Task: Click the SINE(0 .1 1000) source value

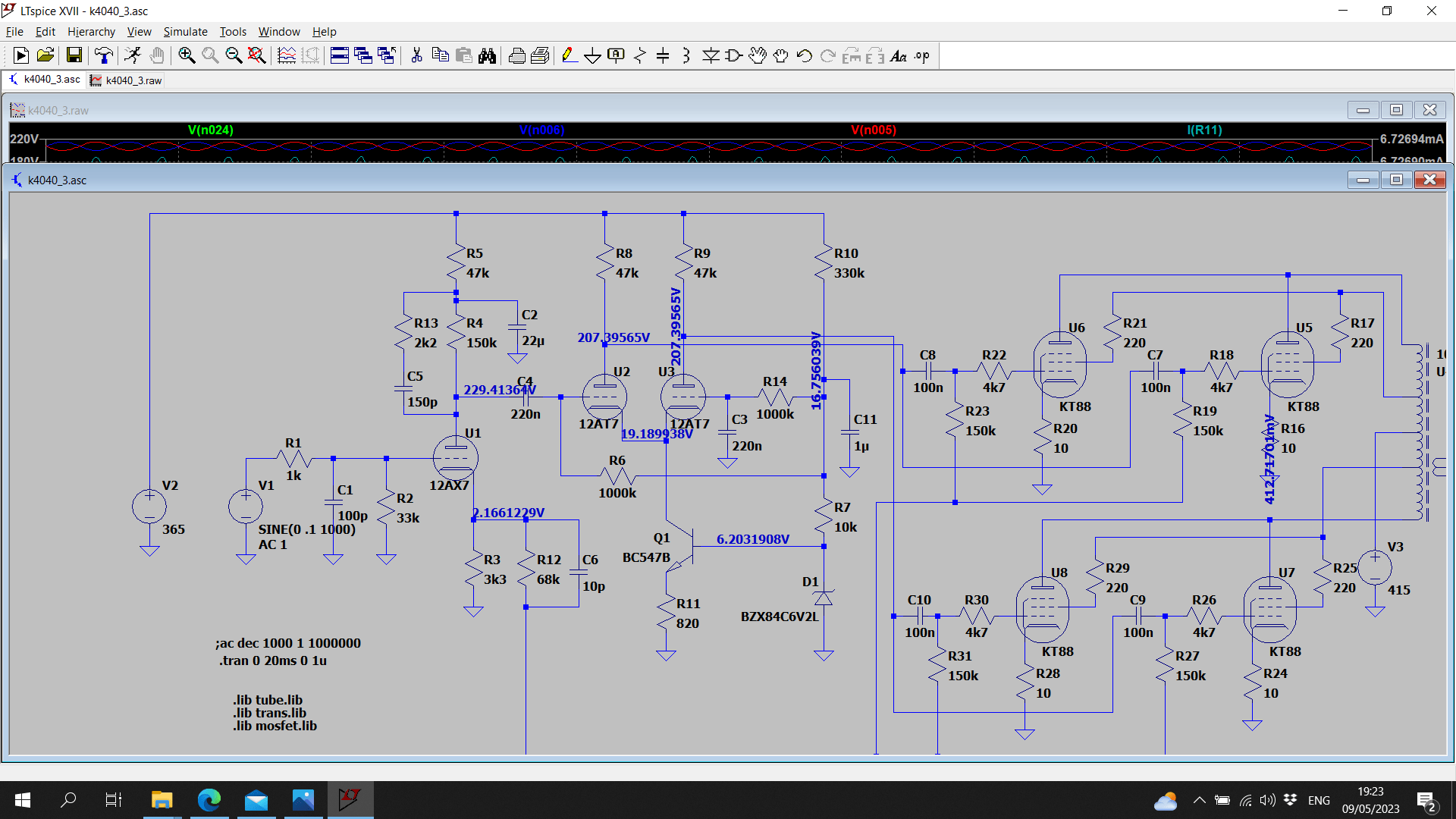Action: tap(307, 529)
